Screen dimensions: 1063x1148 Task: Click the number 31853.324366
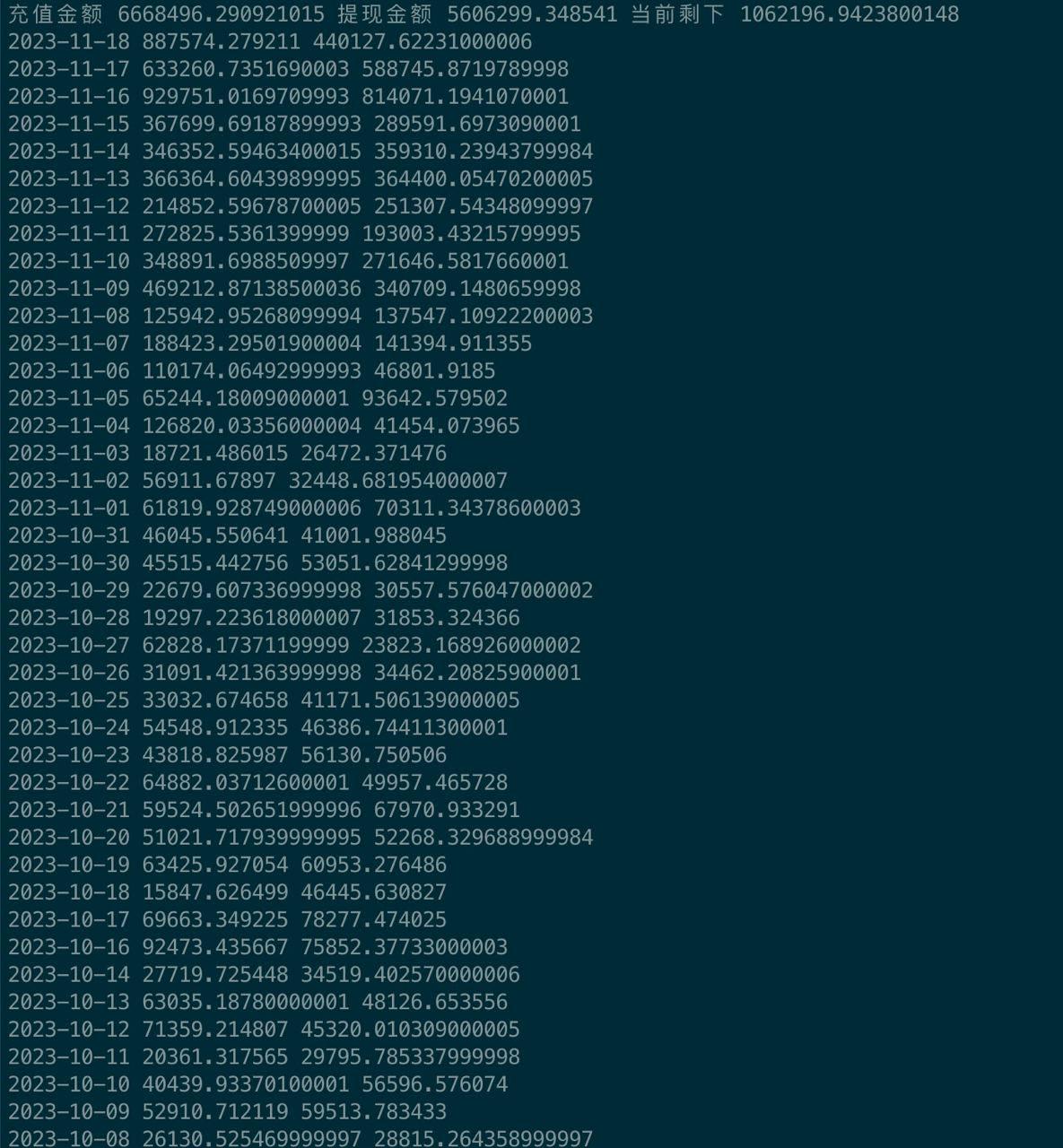(x=448, y=618)
